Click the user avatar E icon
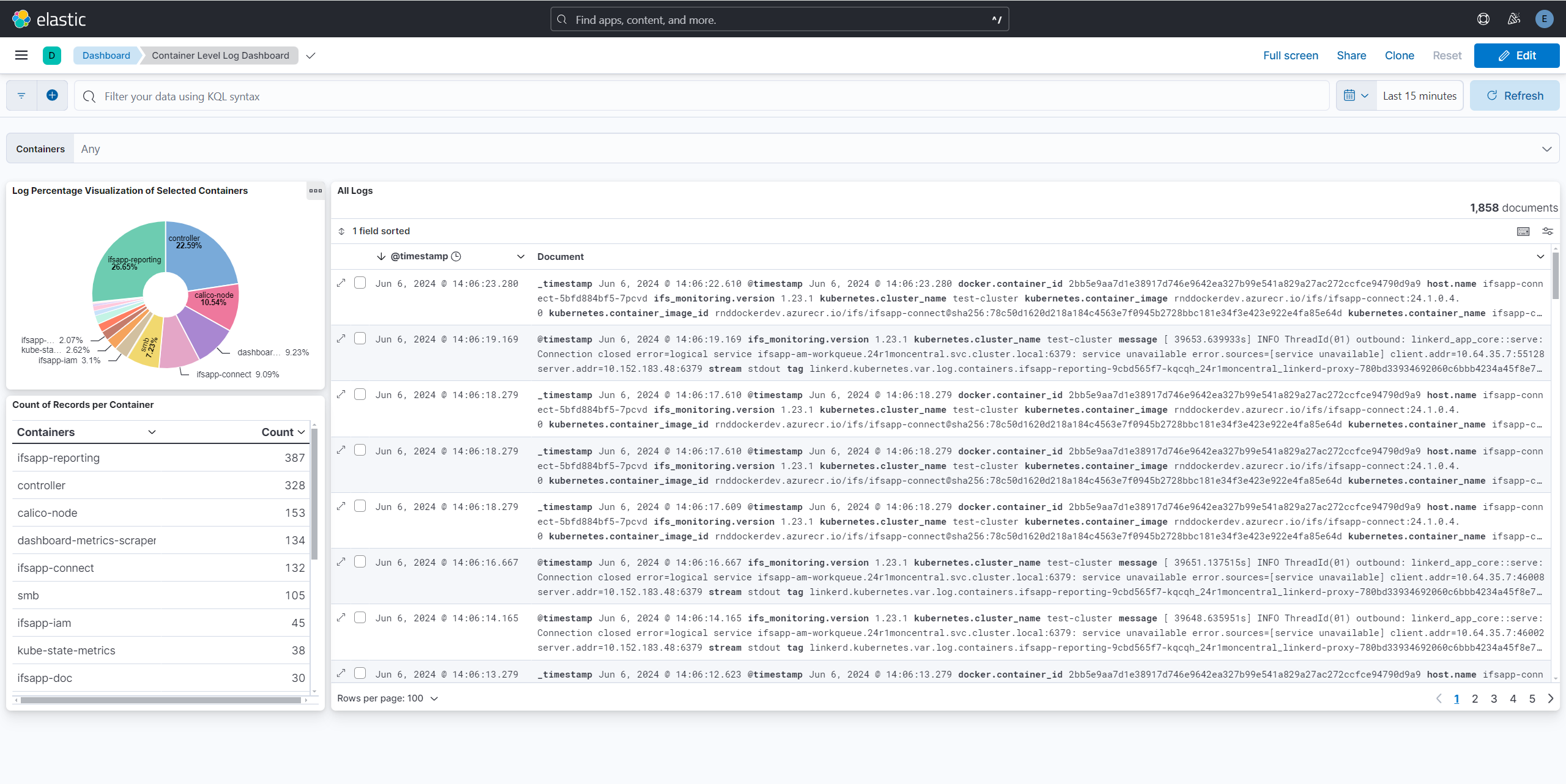Viewport: 1566px width, 784px height. (1545, 19)
